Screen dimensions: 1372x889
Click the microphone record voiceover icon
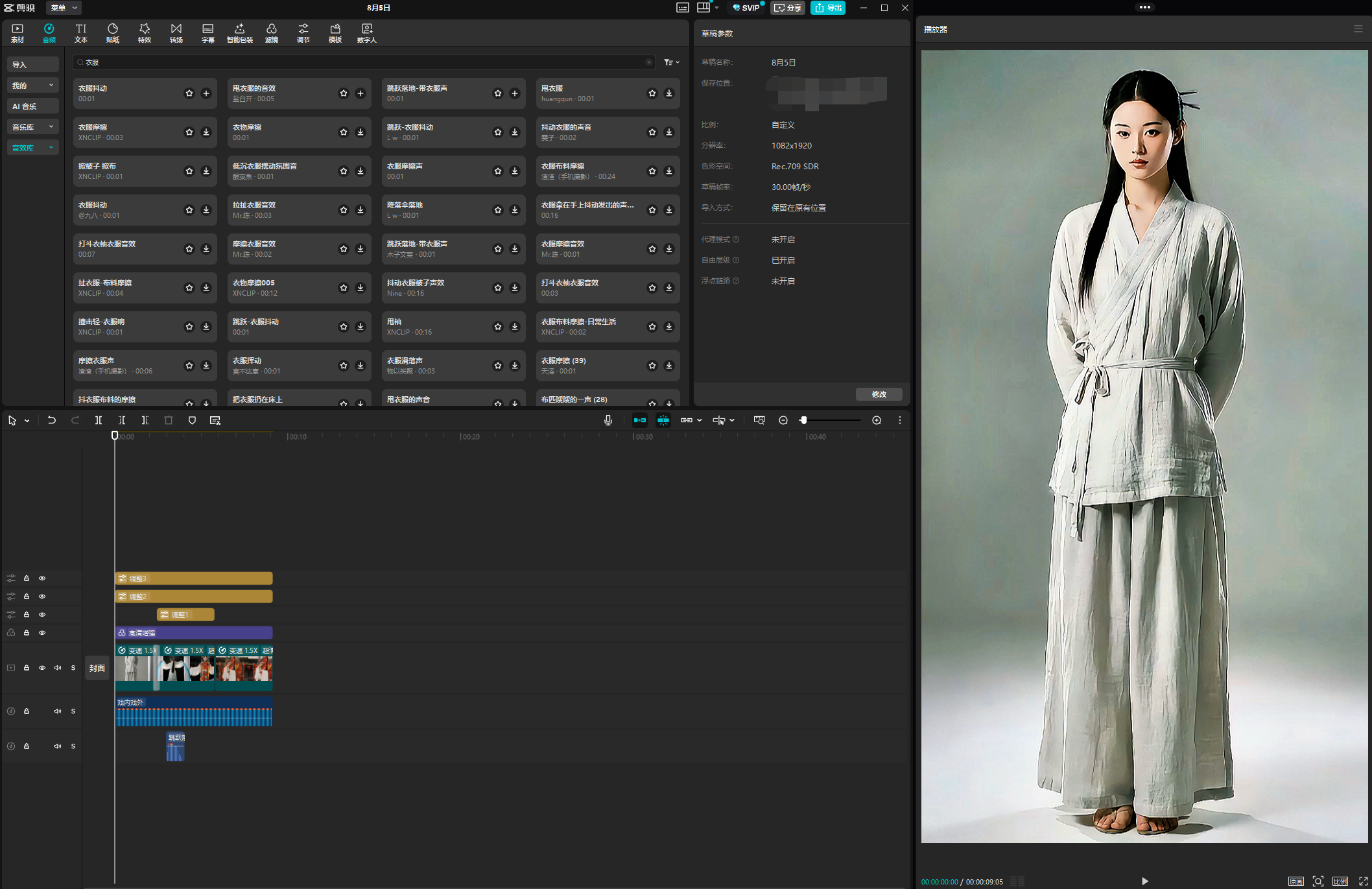(x=608, y=420)
